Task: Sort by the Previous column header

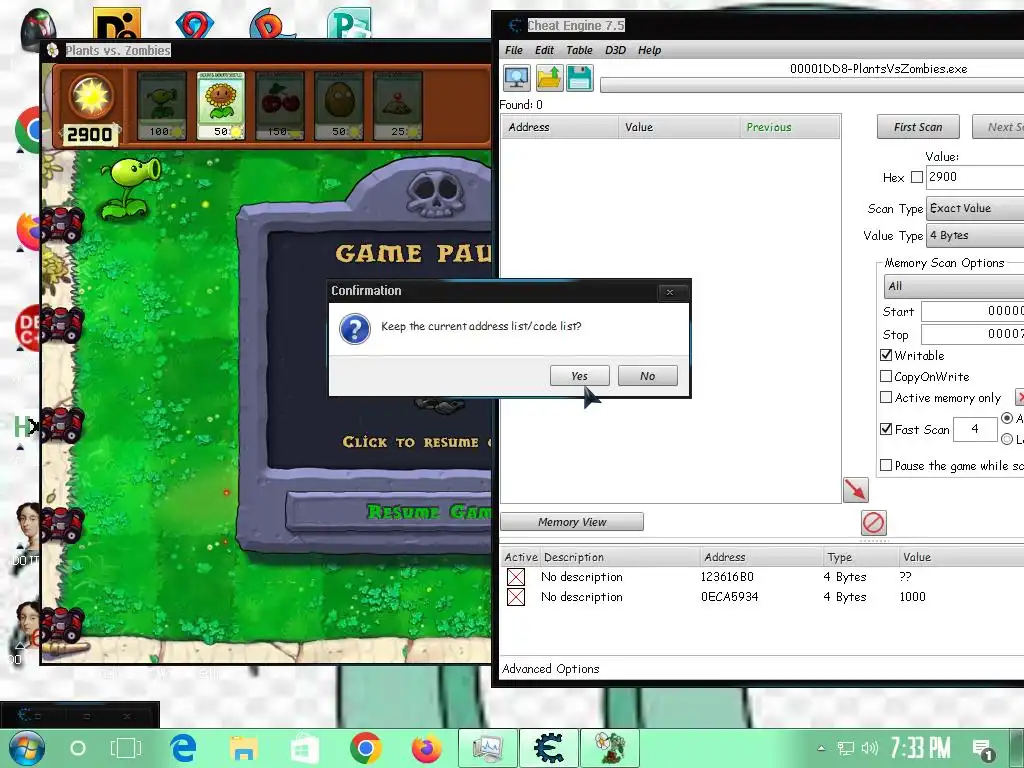Action: click(x=790, y=127)
